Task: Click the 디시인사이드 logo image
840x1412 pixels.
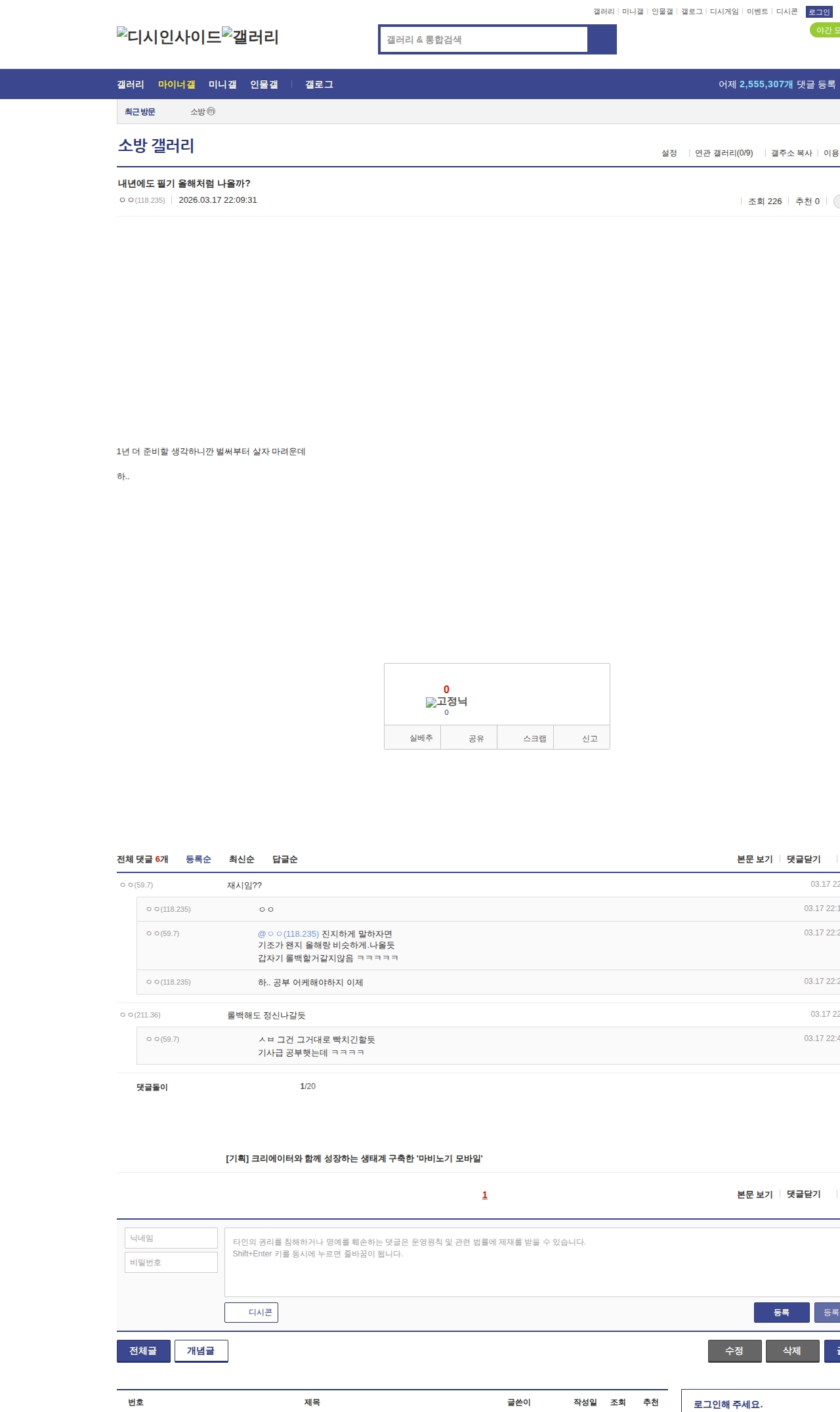Action: tap(169, 37)
